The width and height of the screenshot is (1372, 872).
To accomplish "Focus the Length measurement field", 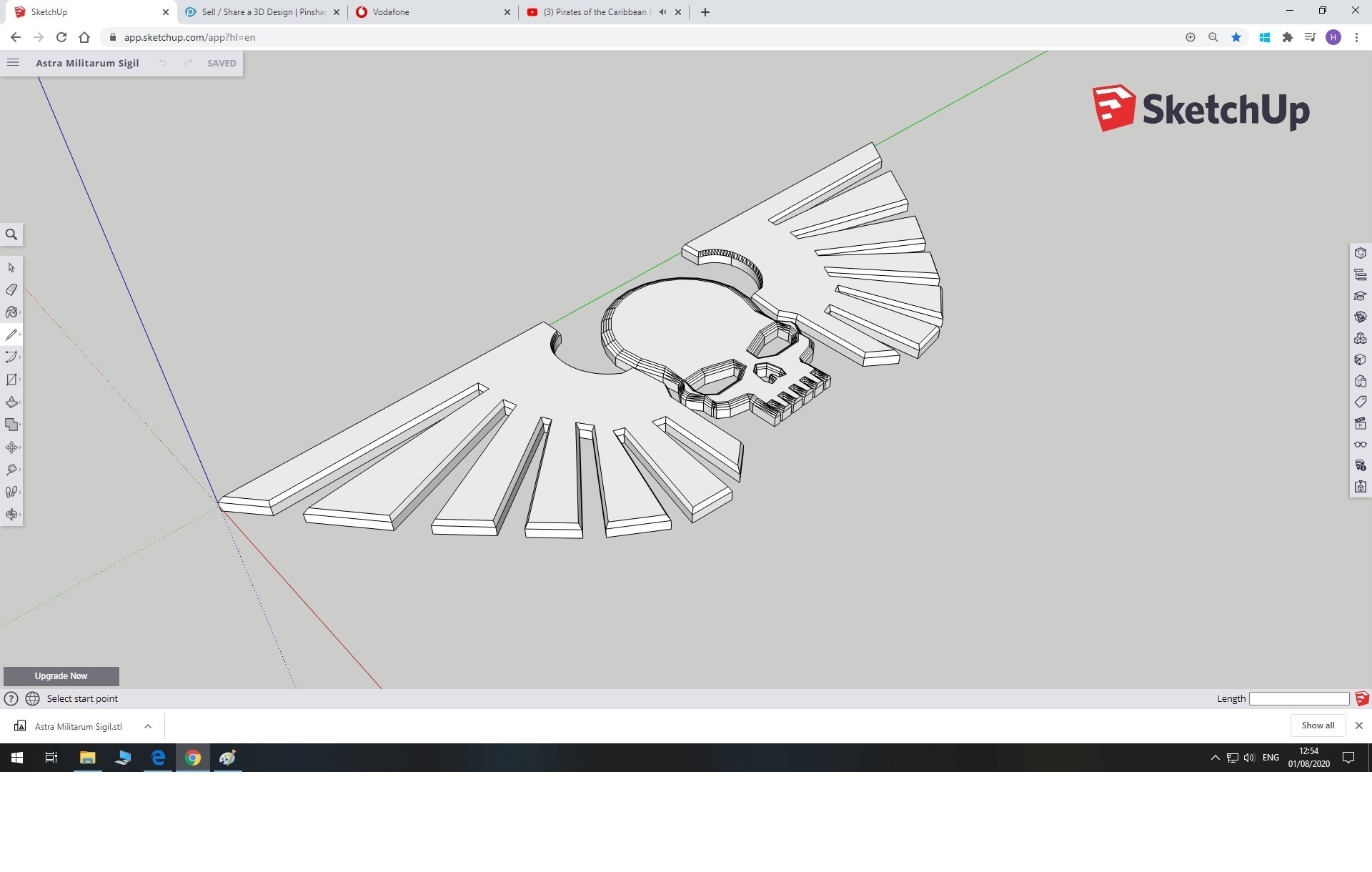I will (1299, 699).
